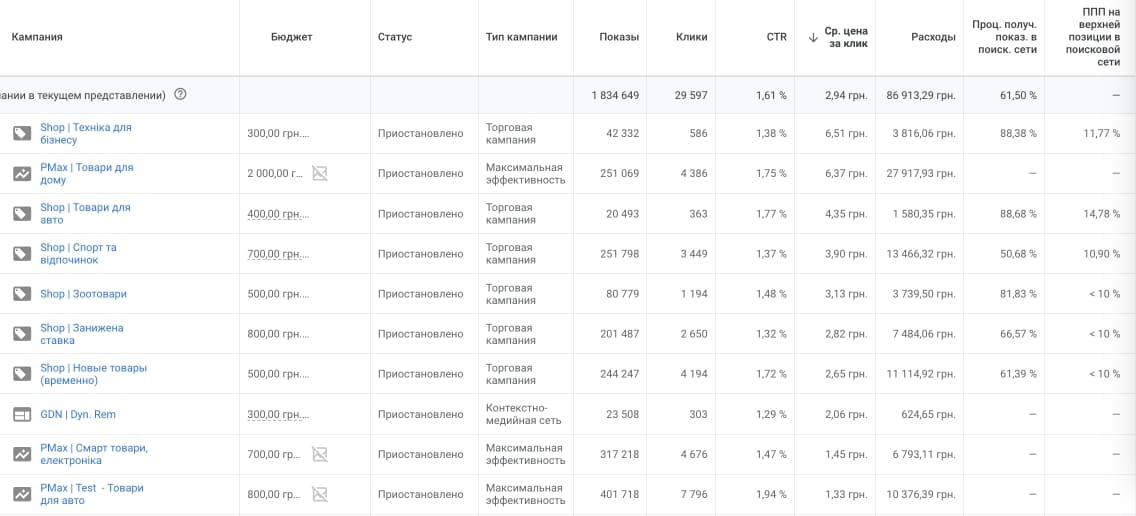The height and width of the screenshot is (516, 1136).
Task: Sort by the CTR column header
Action: point(776,37)
